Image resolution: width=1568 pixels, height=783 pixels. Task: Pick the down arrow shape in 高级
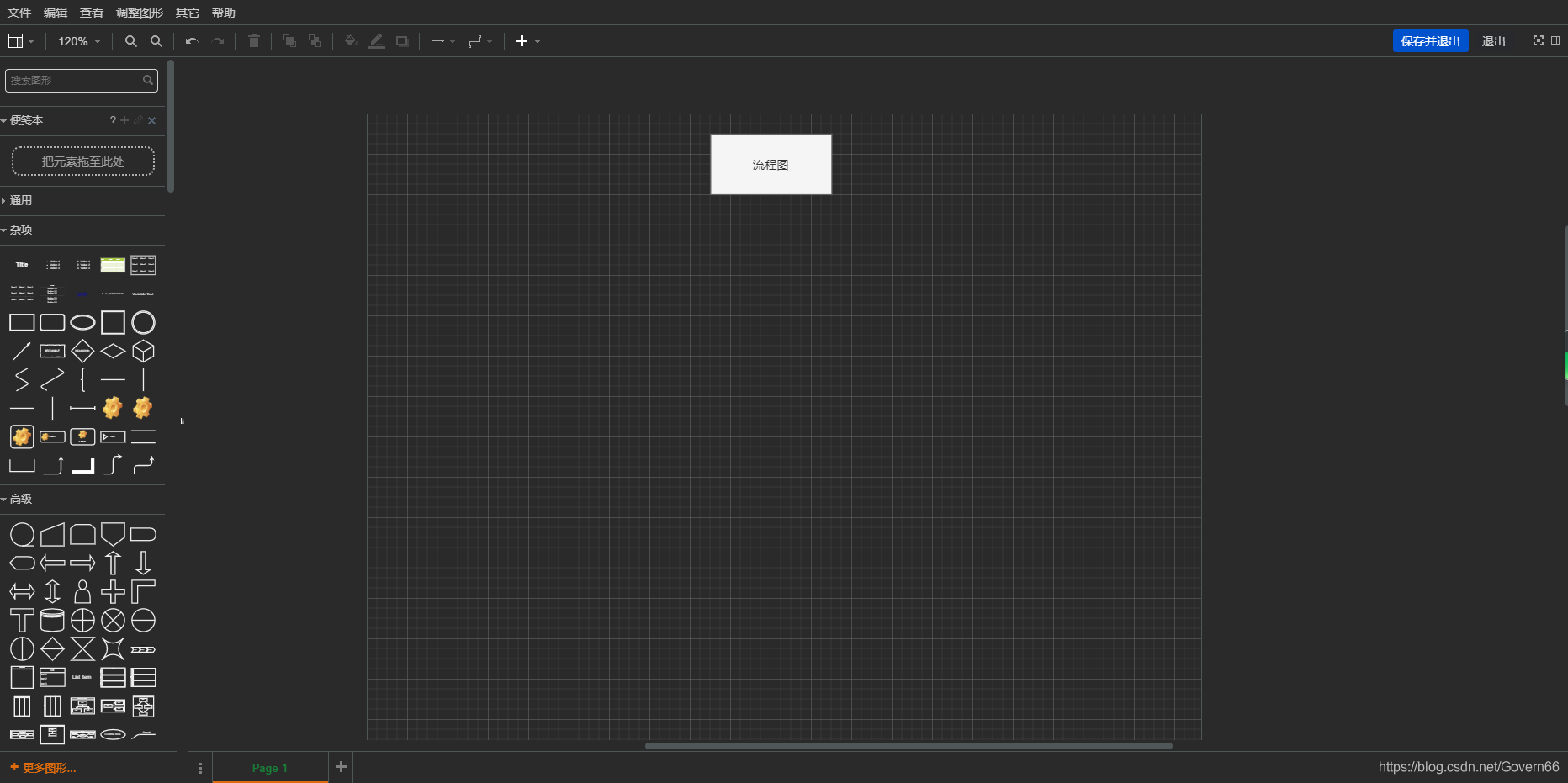143,563
